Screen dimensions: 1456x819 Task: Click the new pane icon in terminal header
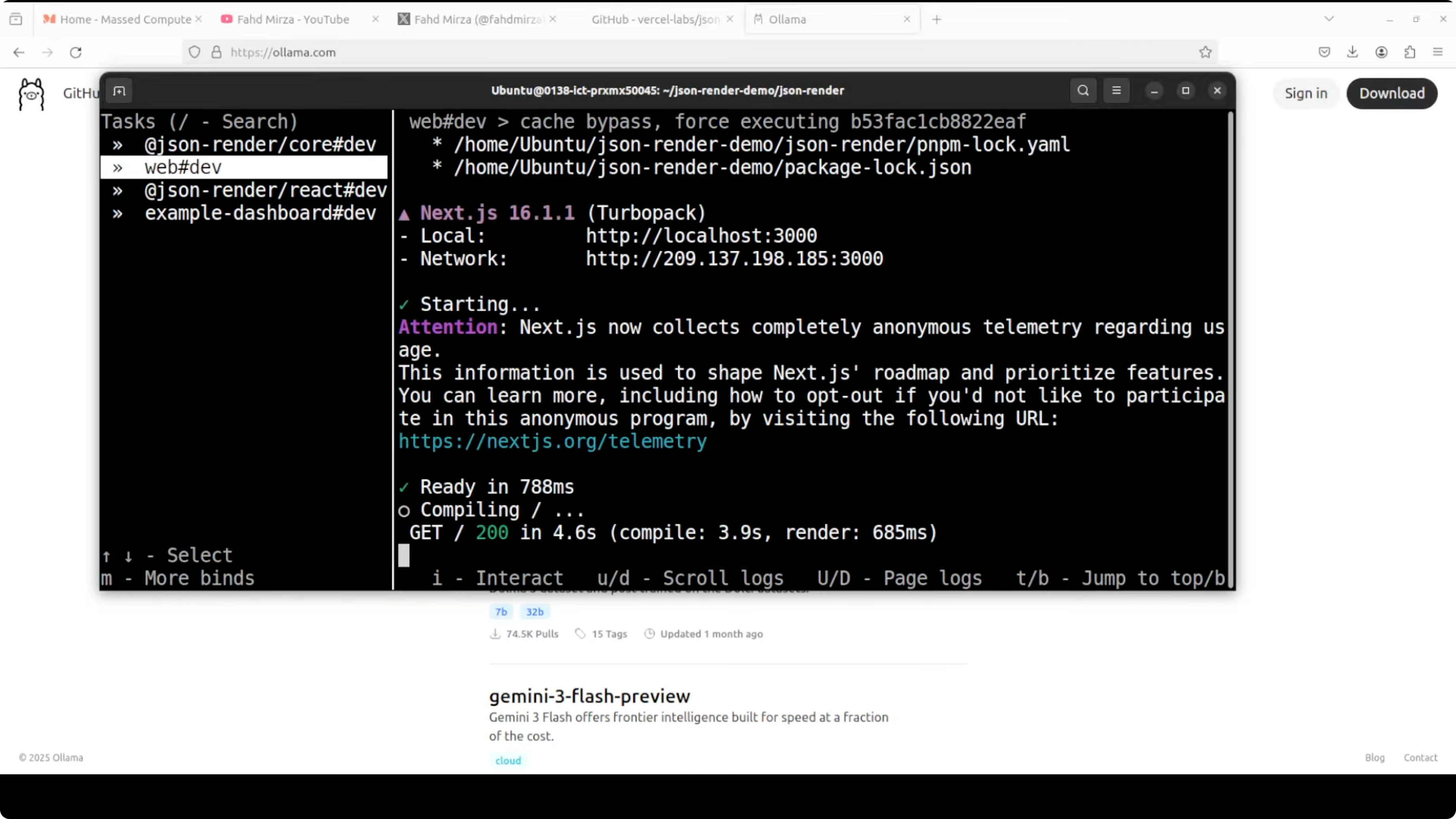point(119,91)
